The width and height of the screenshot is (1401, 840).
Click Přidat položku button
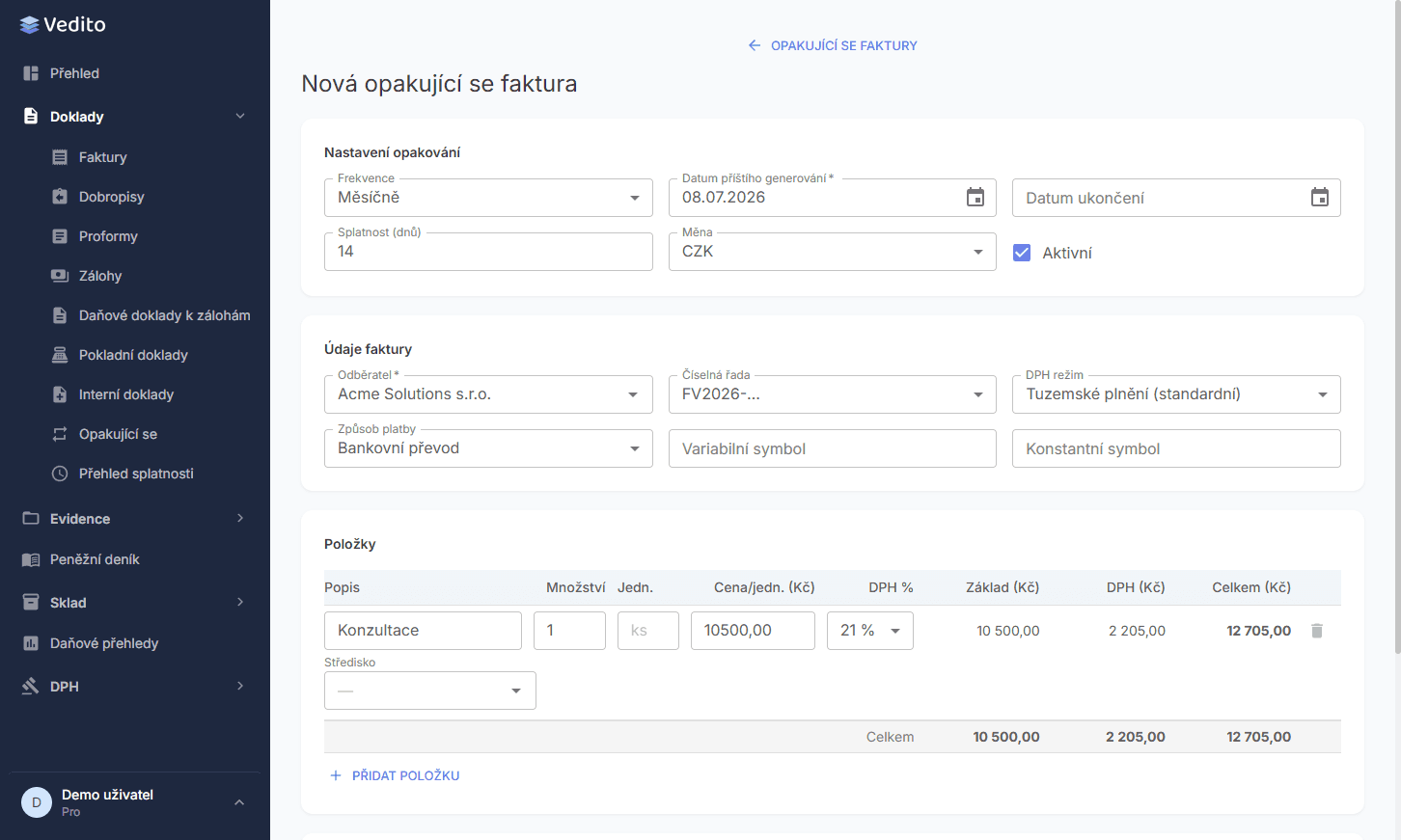coord(395,775)
